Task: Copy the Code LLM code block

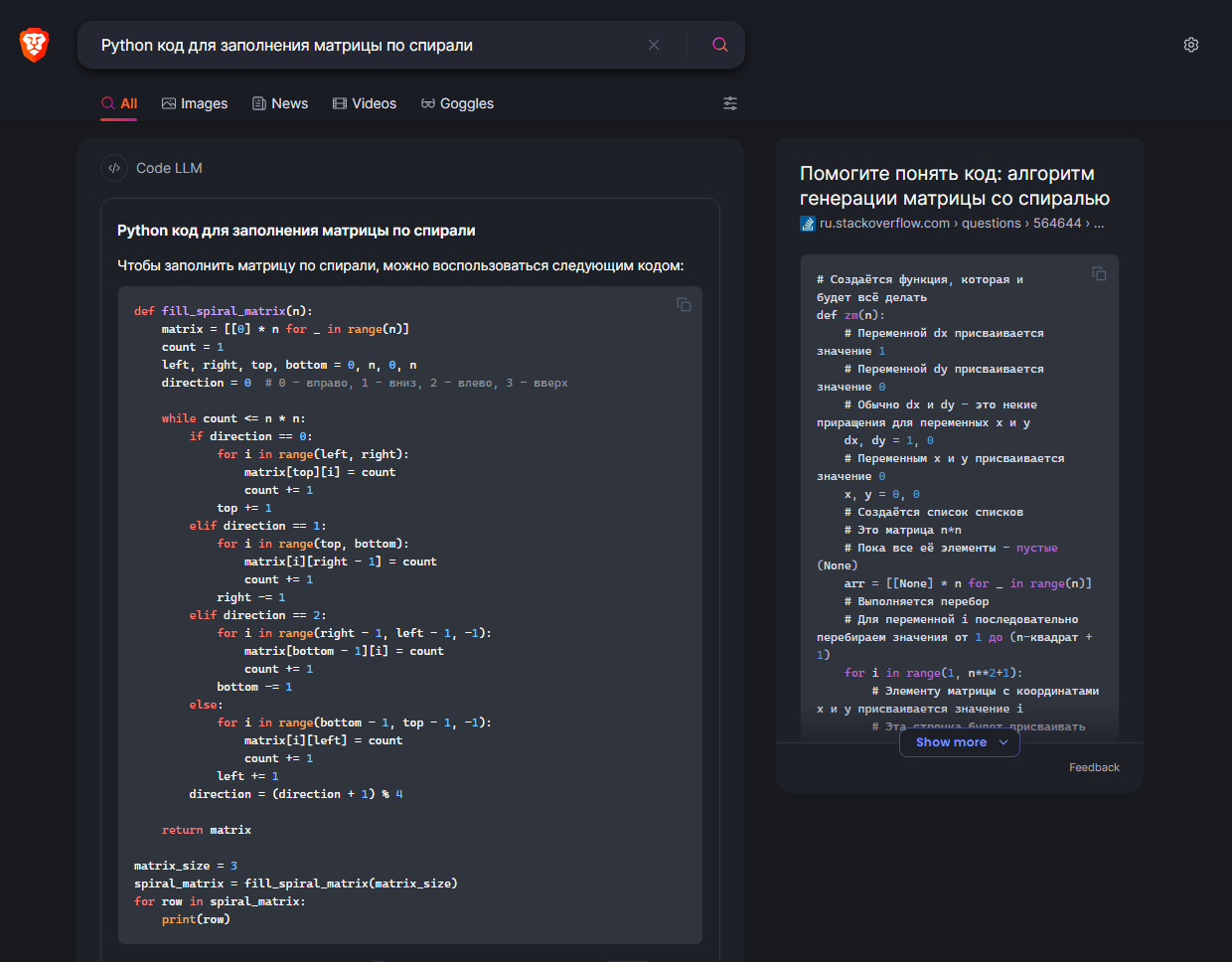Action: click(x=684, y=304)
